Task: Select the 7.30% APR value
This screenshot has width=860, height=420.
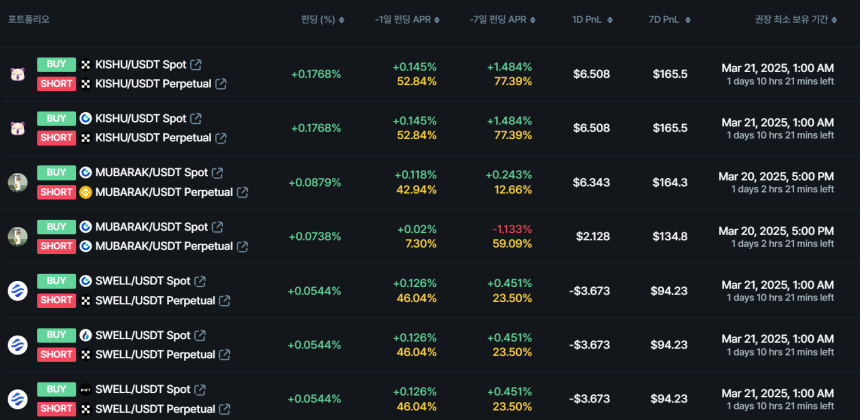Action: pyautogui.click(x=421, y=243)
